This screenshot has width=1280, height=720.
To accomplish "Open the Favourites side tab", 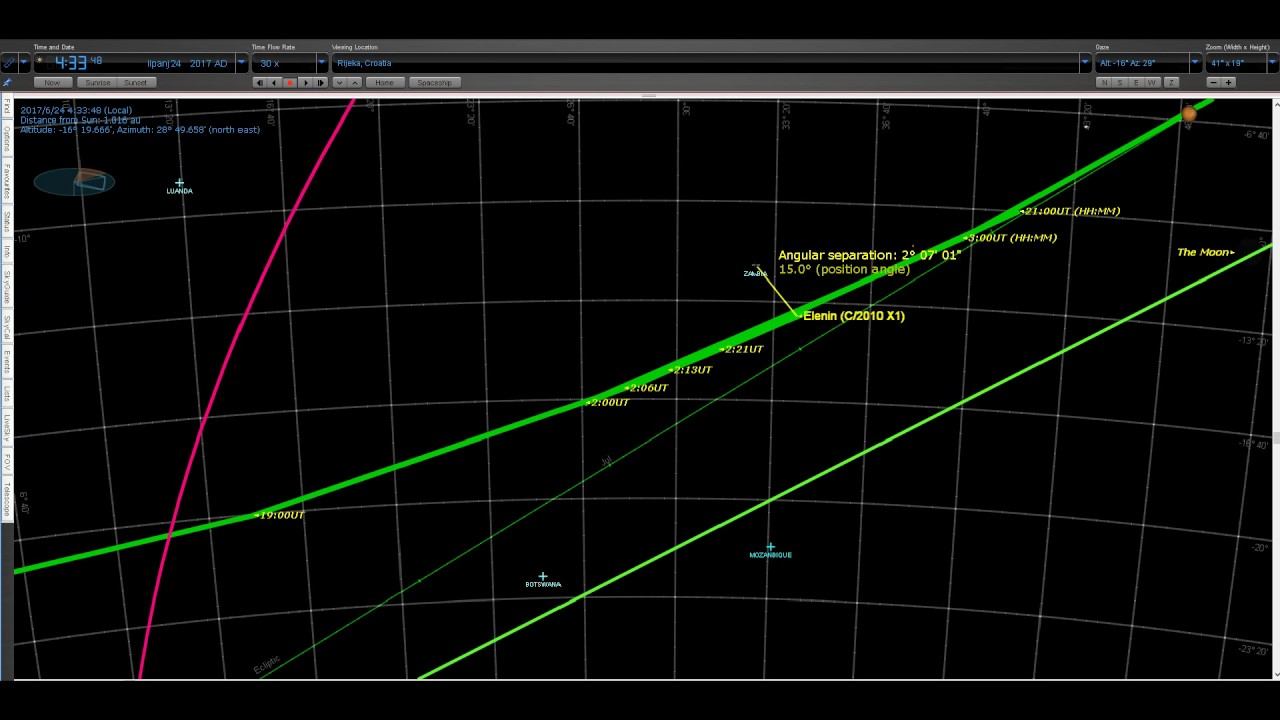I will 7,181.
